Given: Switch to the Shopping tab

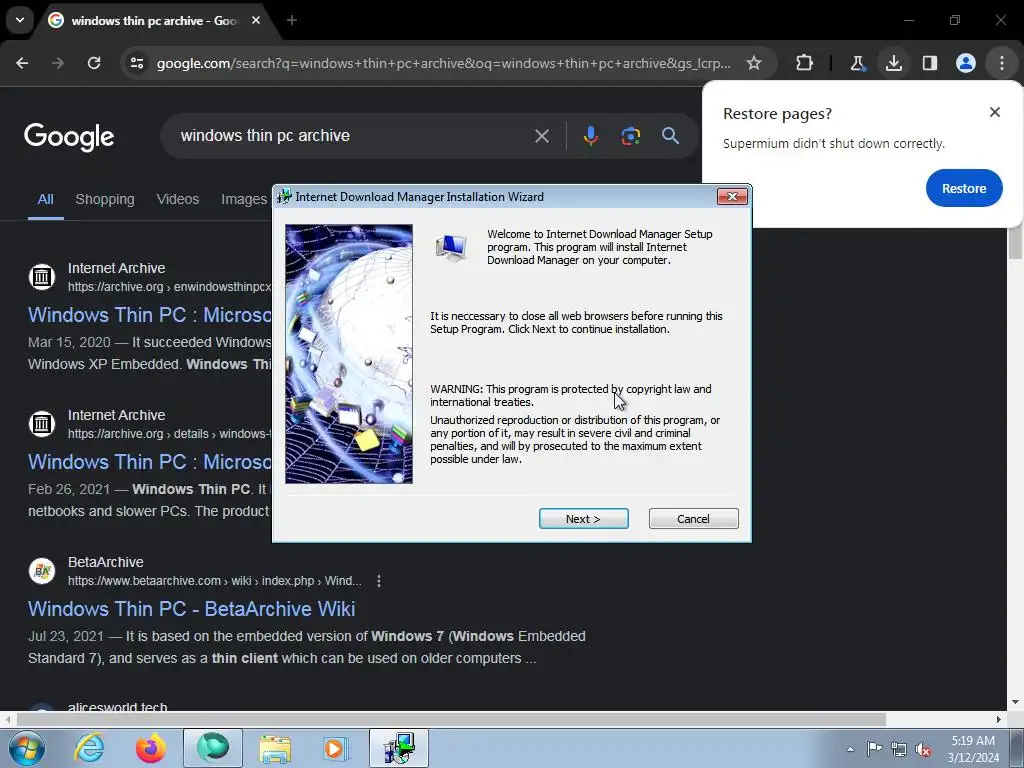Looking at the screenshot, I should point(104,199).
